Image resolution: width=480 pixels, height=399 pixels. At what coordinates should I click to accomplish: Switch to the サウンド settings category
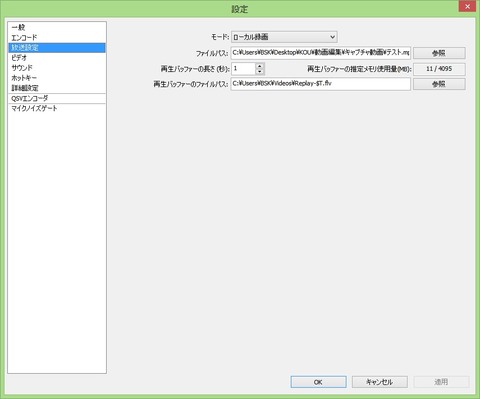point(57,68)
